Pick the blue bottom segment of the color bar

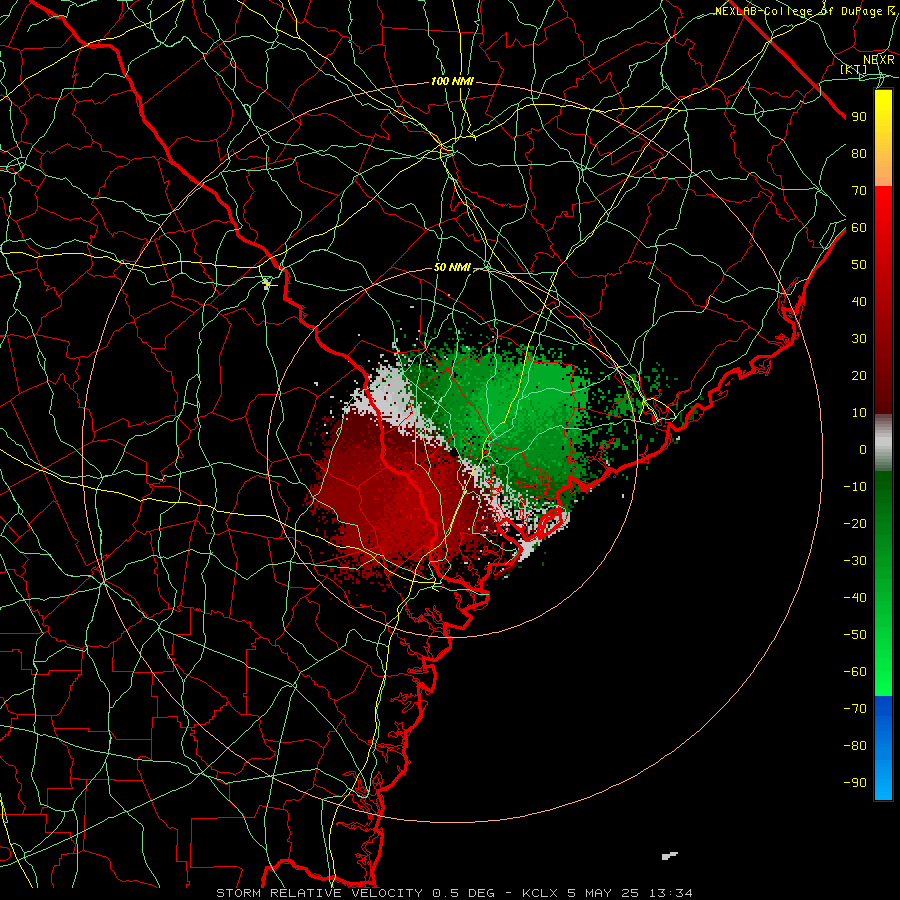pos(883,747)
